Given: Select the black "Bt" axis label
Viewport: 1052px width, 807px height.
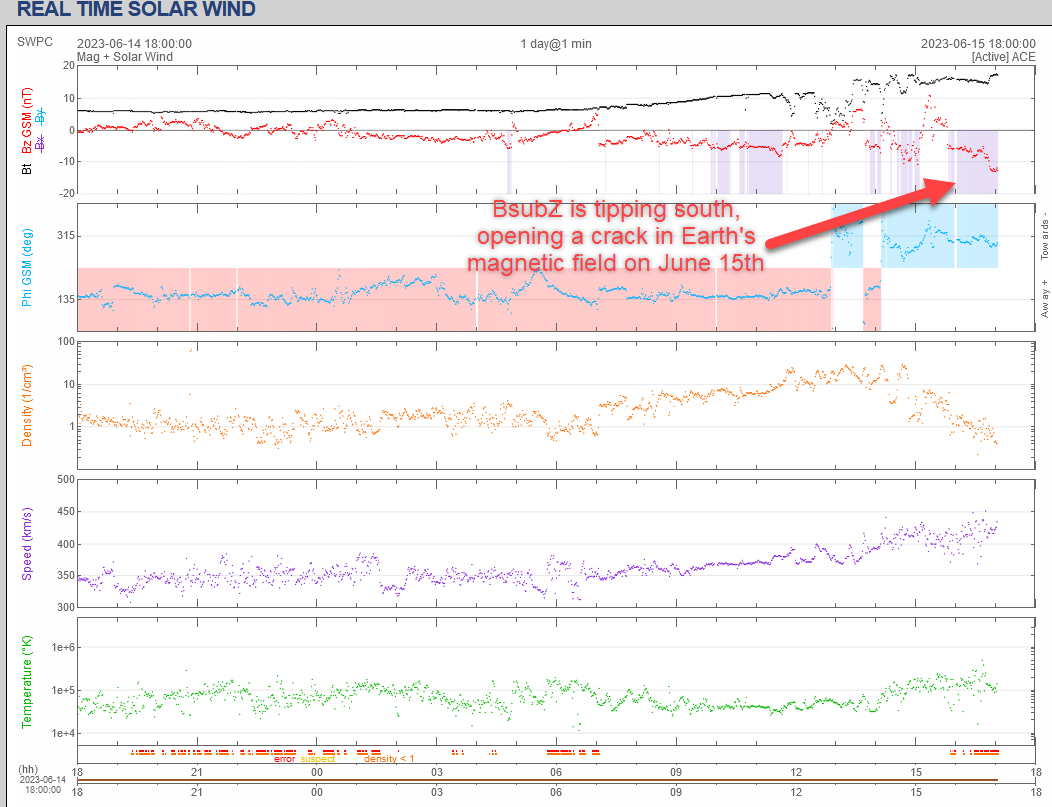Looking at the screenshot, I should 26,168.
